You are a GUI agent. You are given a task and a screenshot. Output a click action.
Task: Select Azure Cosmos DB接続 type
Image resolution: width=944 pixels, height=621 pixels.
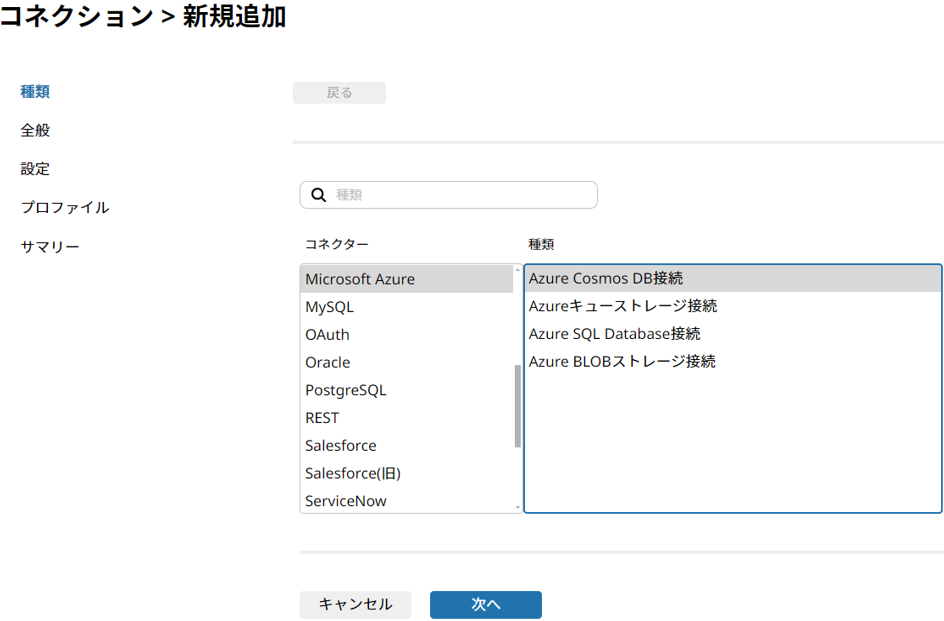coord(606,278)
